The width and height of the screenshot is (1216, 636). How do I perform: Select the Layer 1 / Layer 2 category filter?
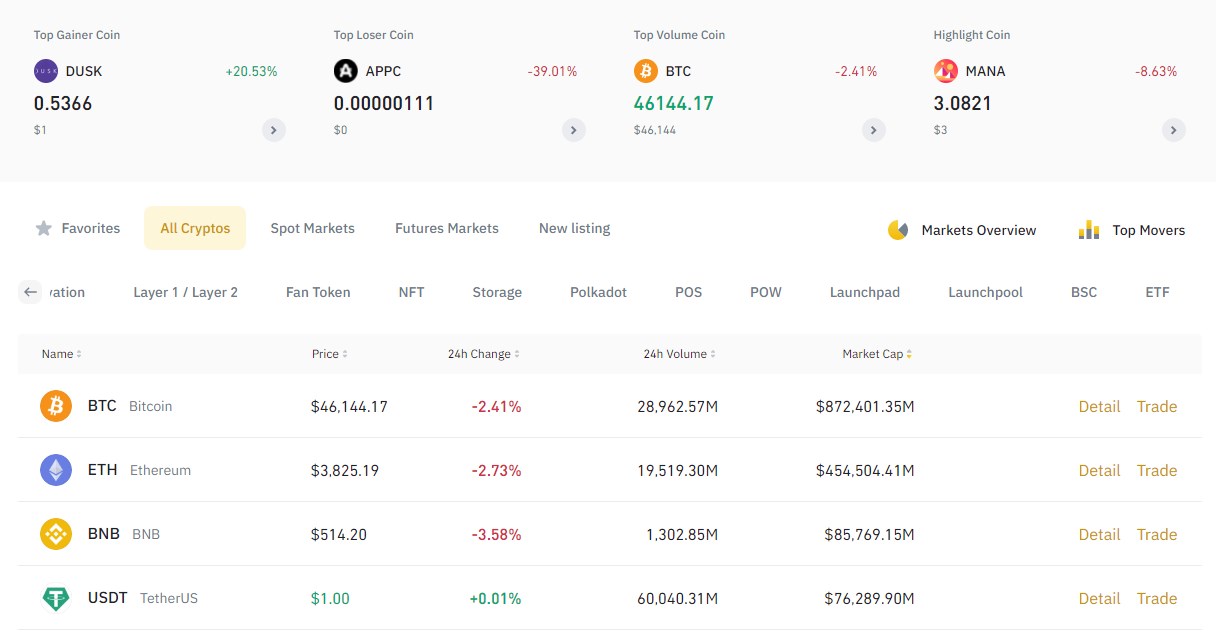[185, 292]
